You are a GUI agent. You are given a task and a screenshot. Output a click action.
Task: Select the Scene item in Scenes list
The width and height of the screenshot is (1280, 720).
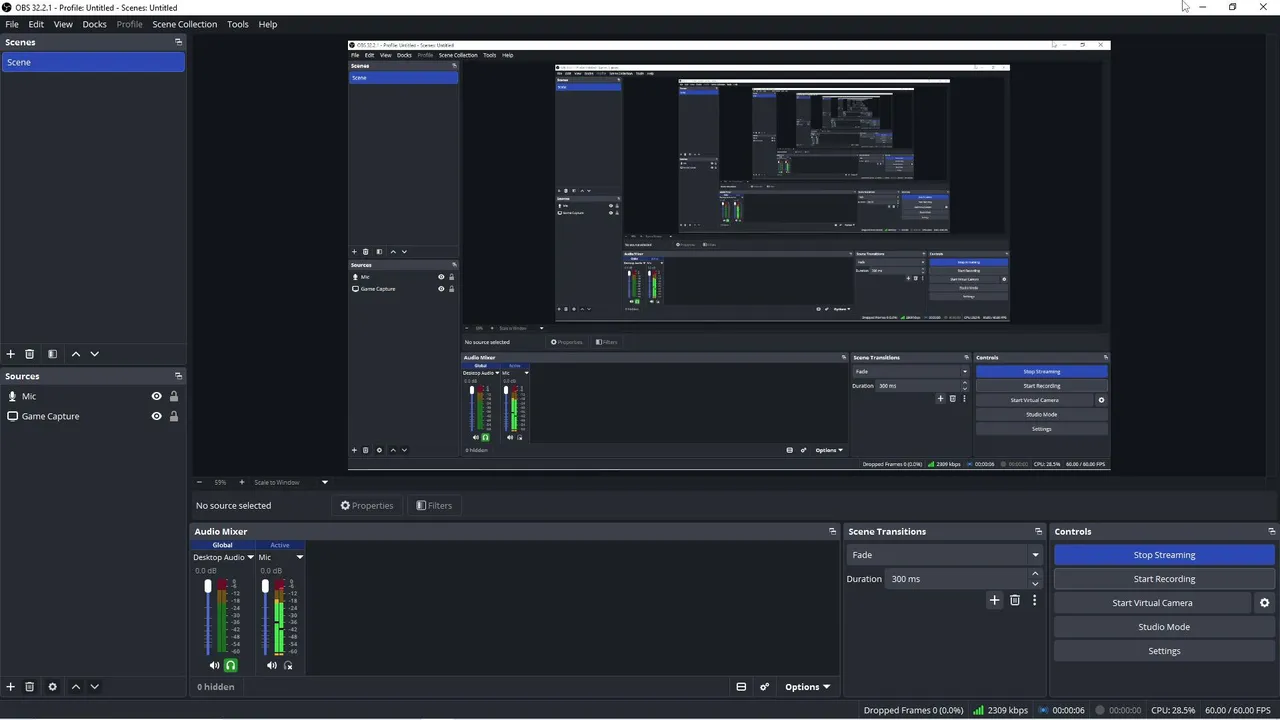(93, 62)
